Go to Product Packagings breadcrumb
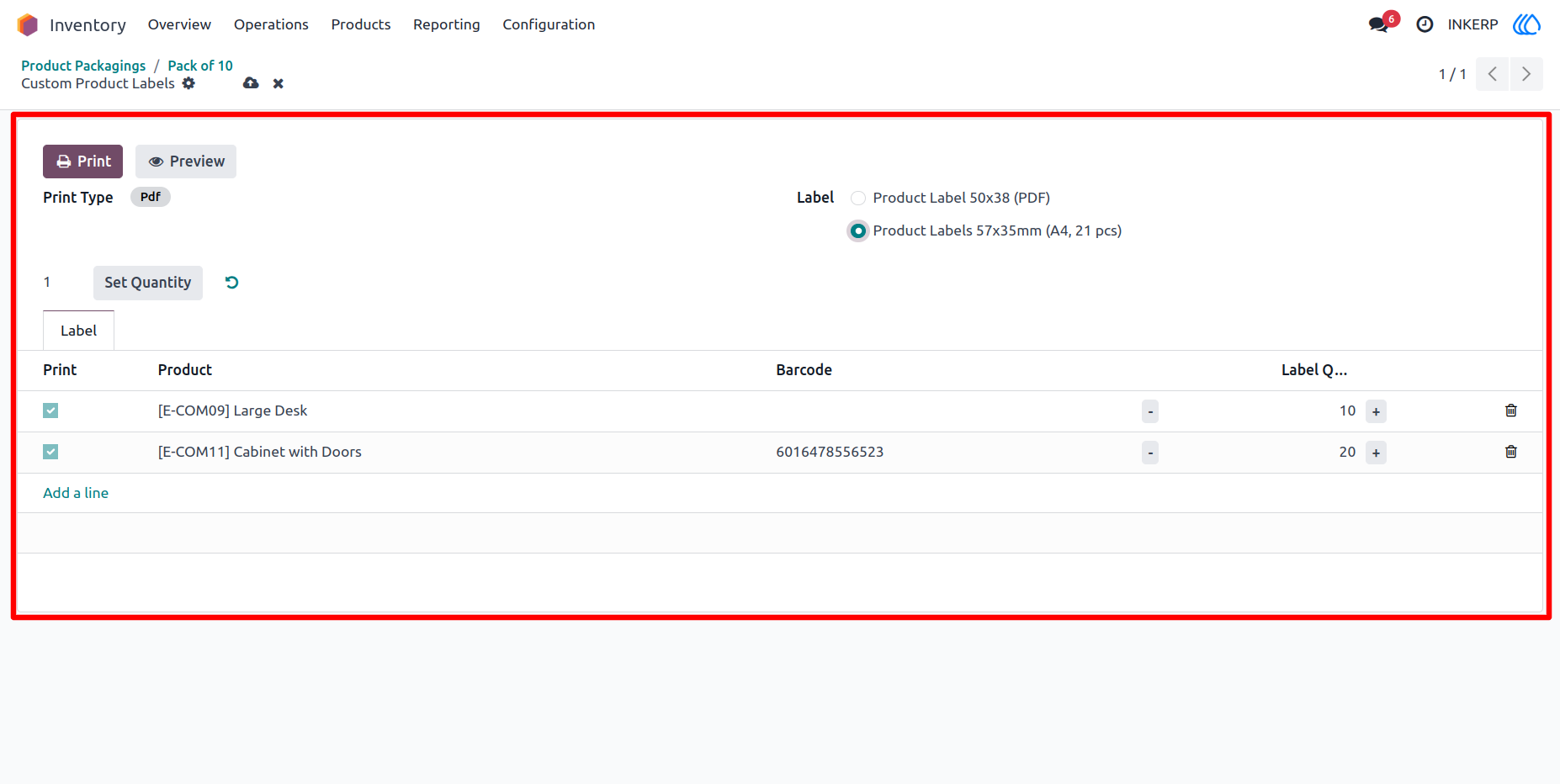The image size is (1560, 784). (83, 66)
